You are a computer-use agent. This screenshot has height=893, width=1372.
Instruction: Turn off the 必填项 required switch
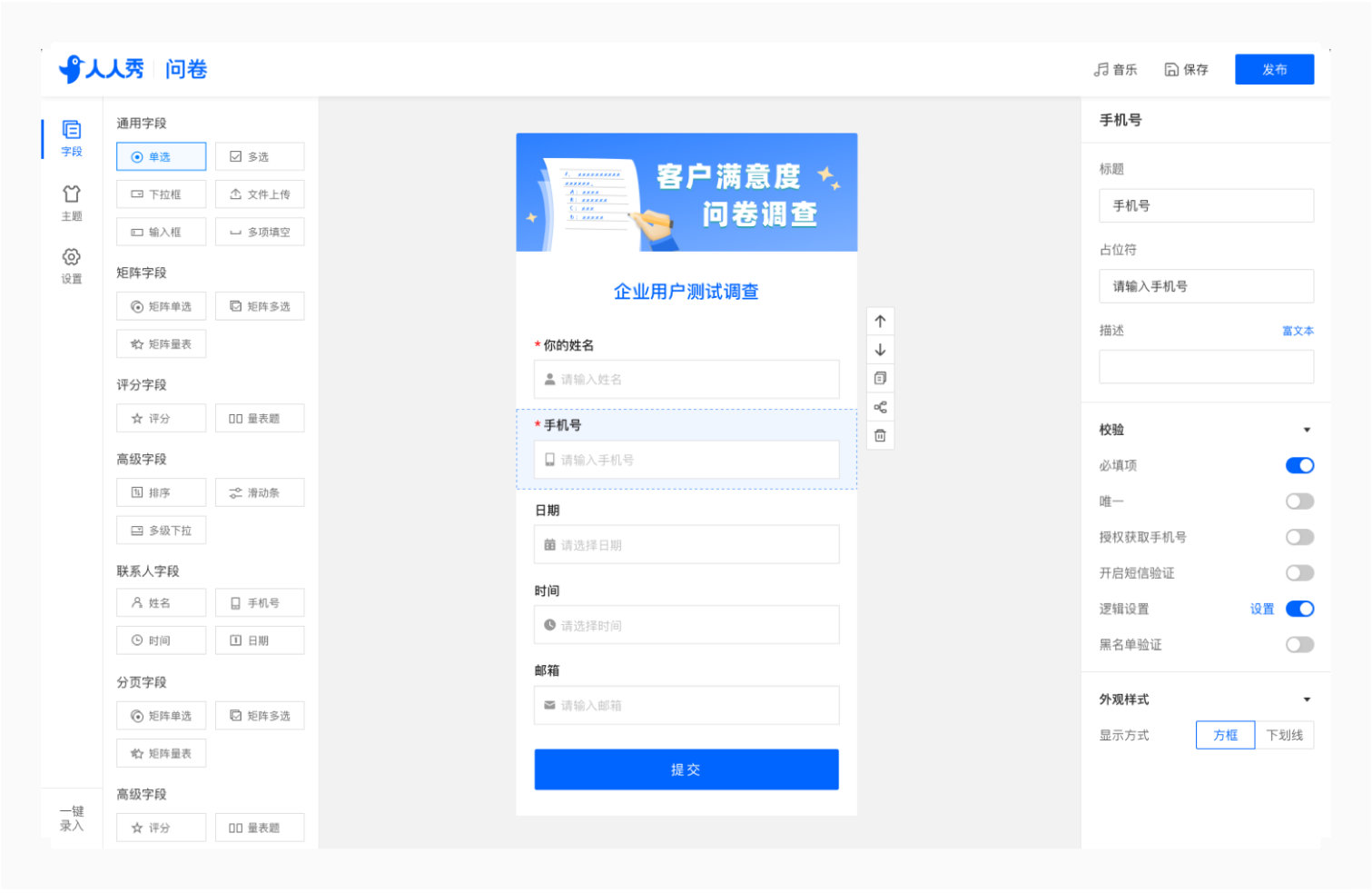[1299, 465]
